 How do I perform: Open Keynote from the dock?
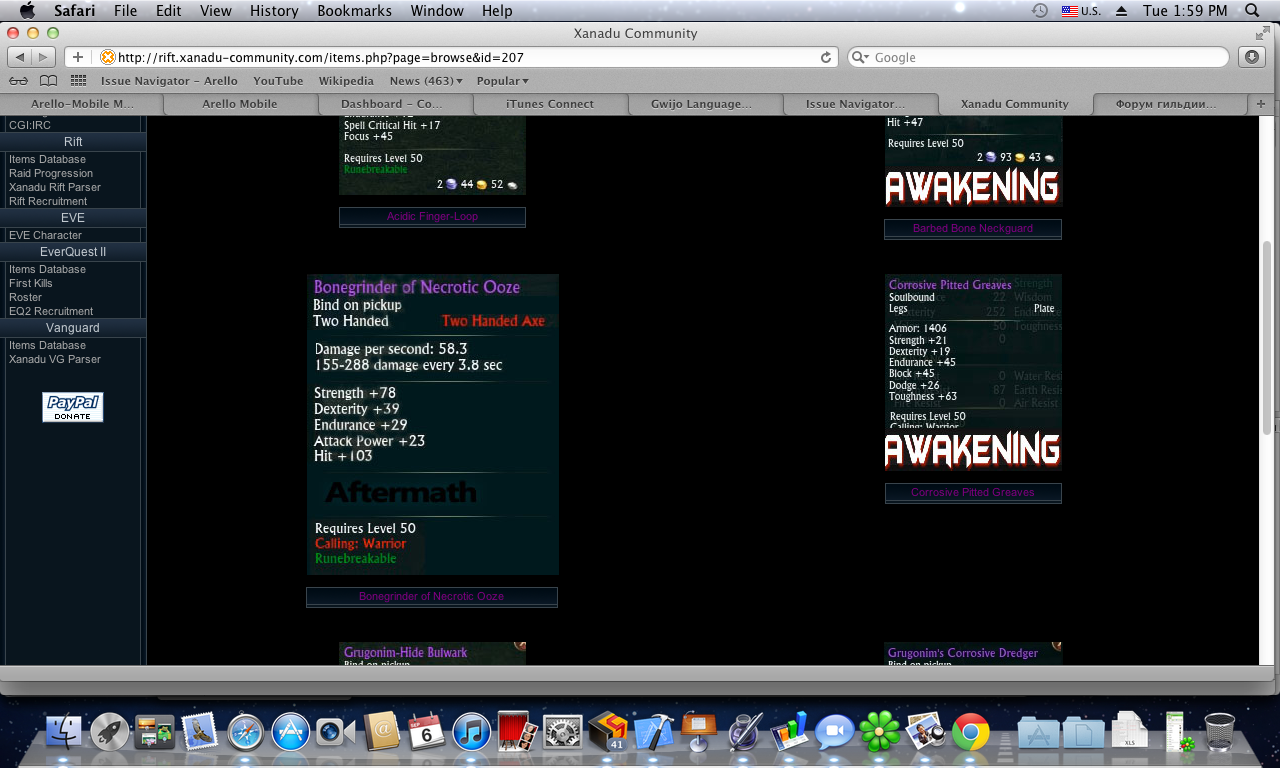coord(699,732)
